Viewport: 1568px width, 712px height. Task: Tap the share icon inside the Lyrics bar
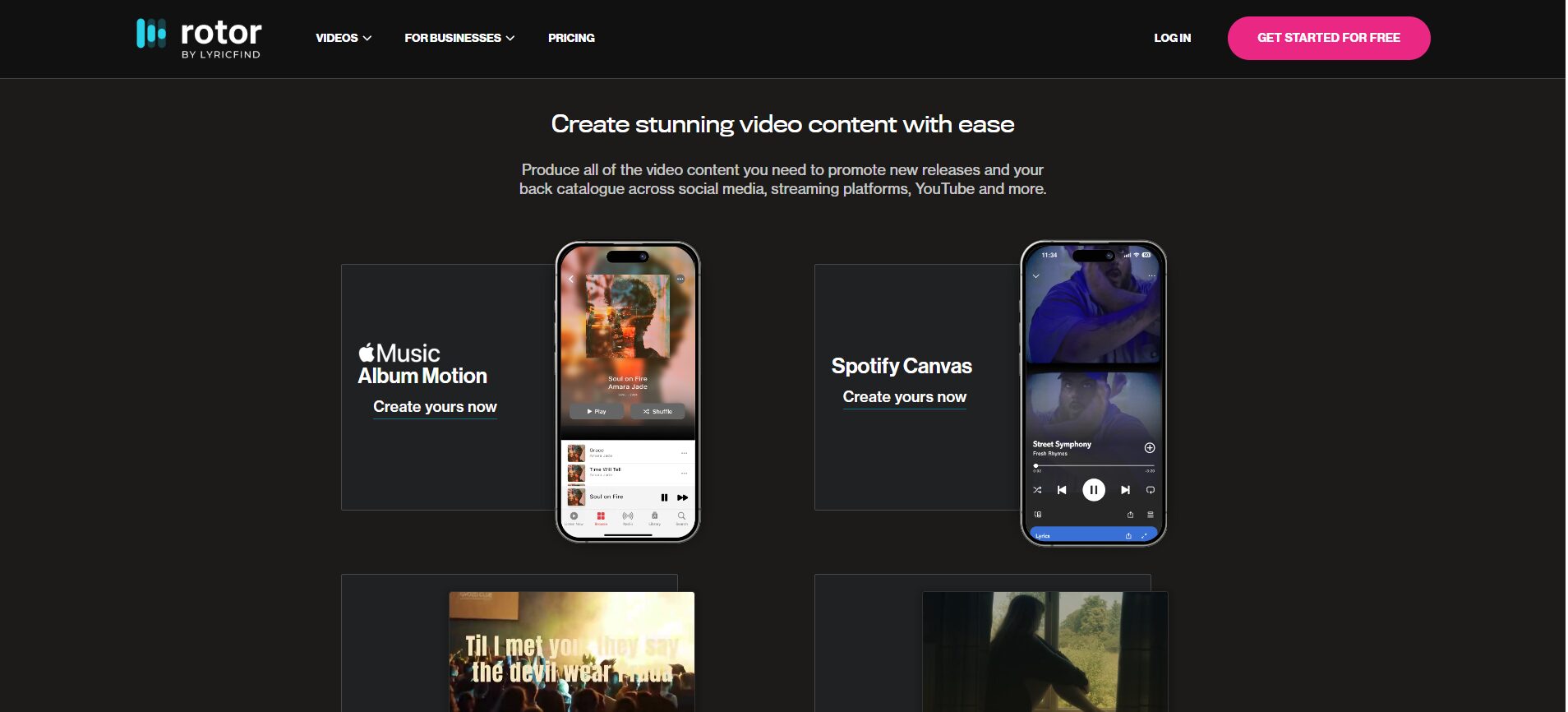[x=1128, y=536]
